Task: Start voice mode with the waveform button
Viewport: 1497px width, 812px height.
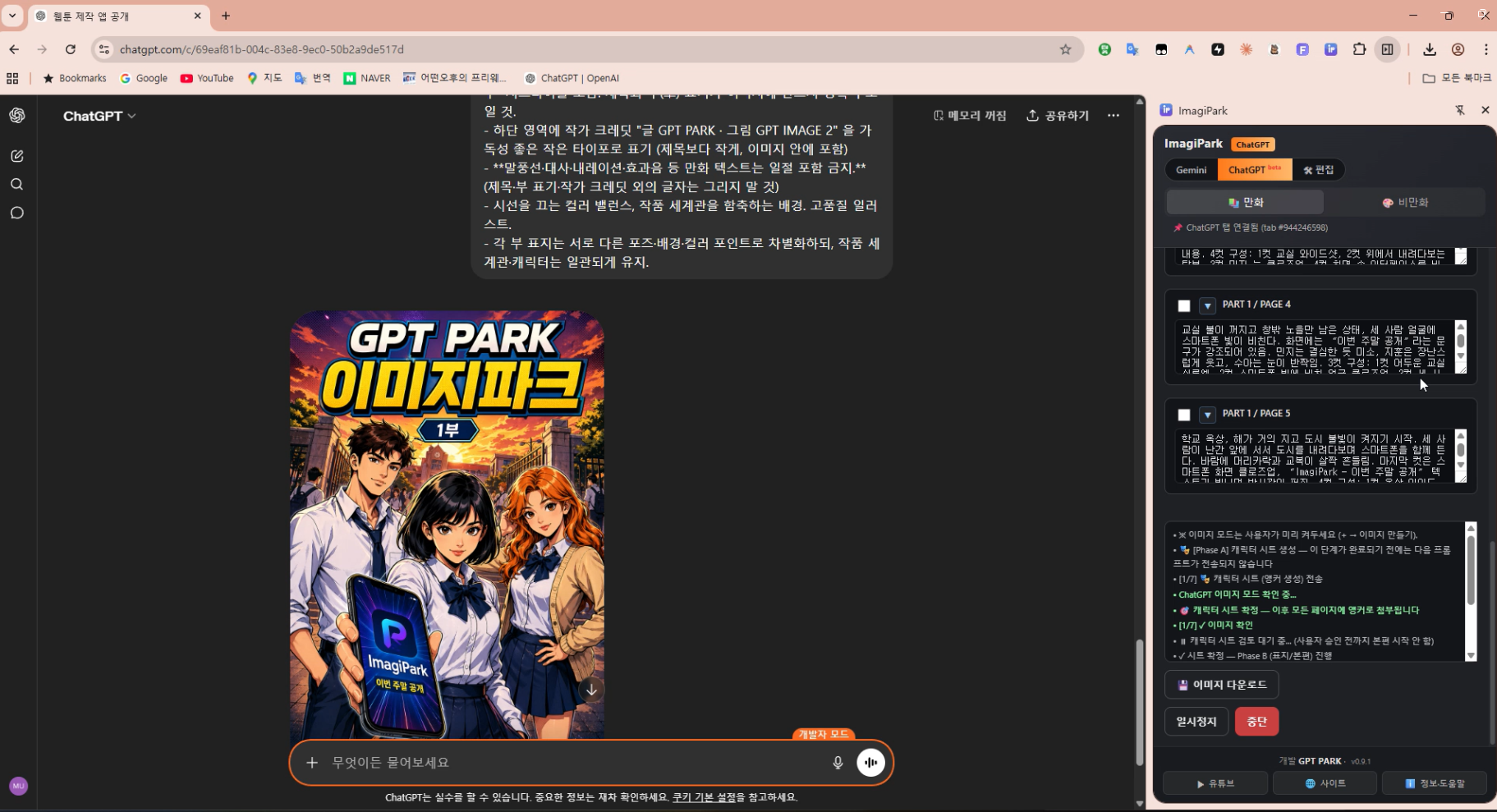Action: point(870,763)
